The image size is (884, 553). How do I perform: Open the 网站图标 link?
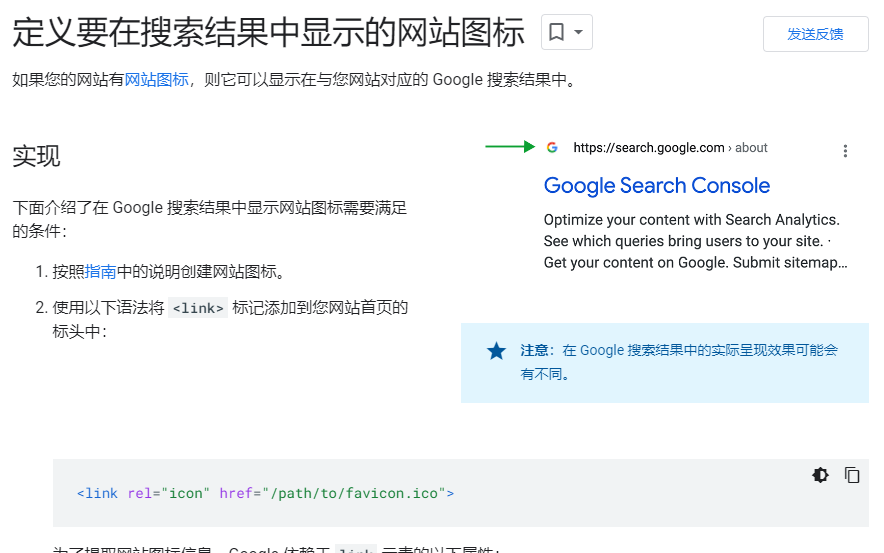[x=156, y=79]
